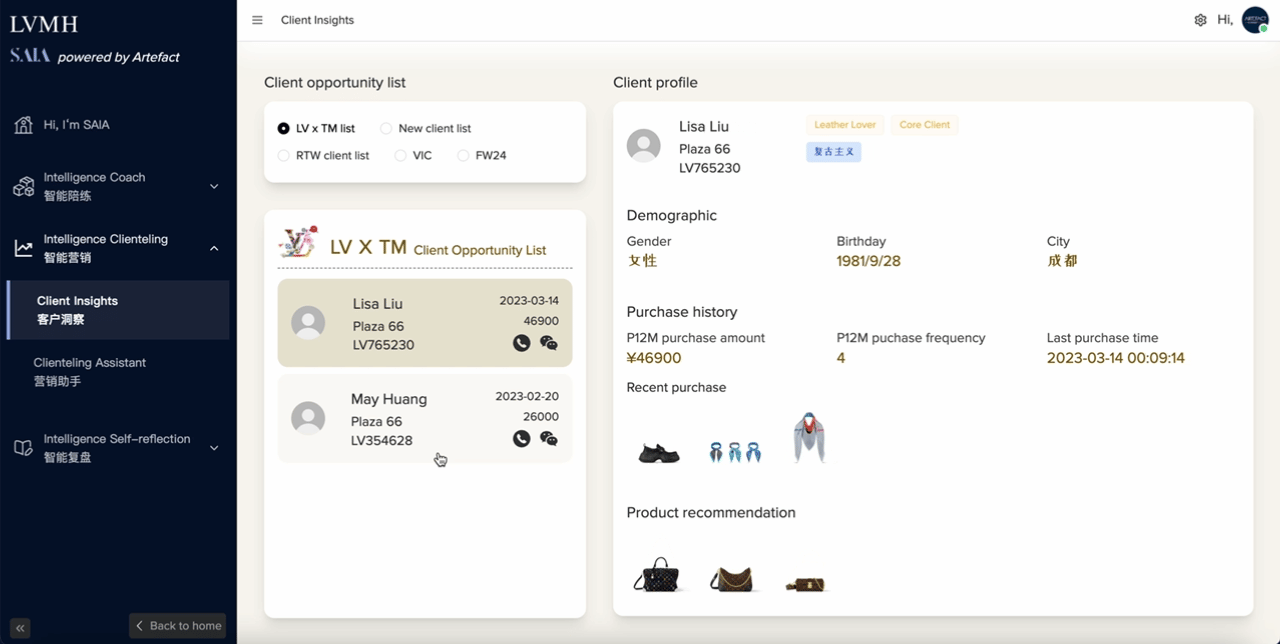Viewport: 1280px width, 644px height.
Task: Click the birthday value 1981/9/28
Action: [869, 261]
